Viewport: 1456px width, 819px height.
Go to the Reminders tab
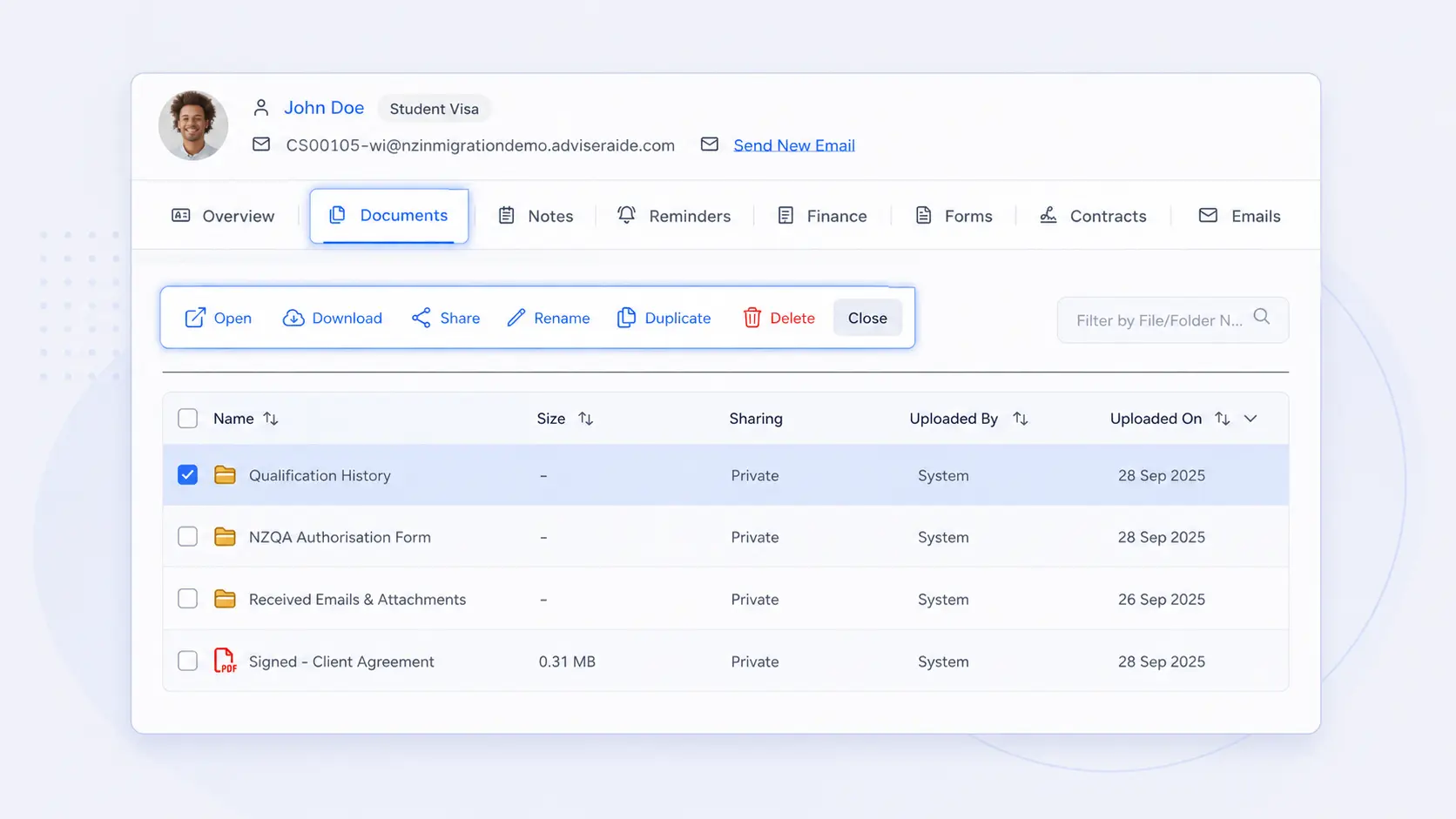pyautogui.click(x=674, y=216)
